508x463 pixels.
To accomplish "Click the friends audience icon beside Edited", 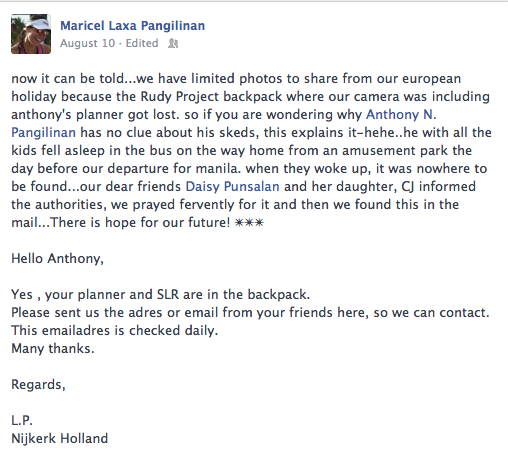I will pyautogui.click(x=173, y=43).
